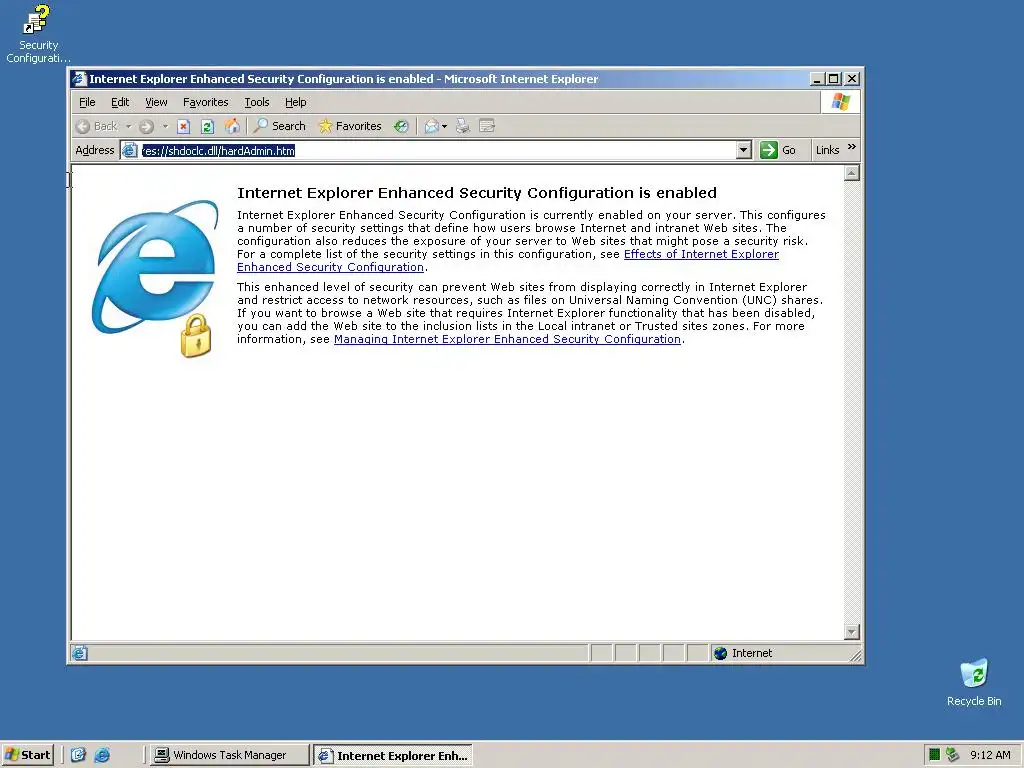Click the Forward arrow button
The image size is (1024, 768).
point(146,126)
